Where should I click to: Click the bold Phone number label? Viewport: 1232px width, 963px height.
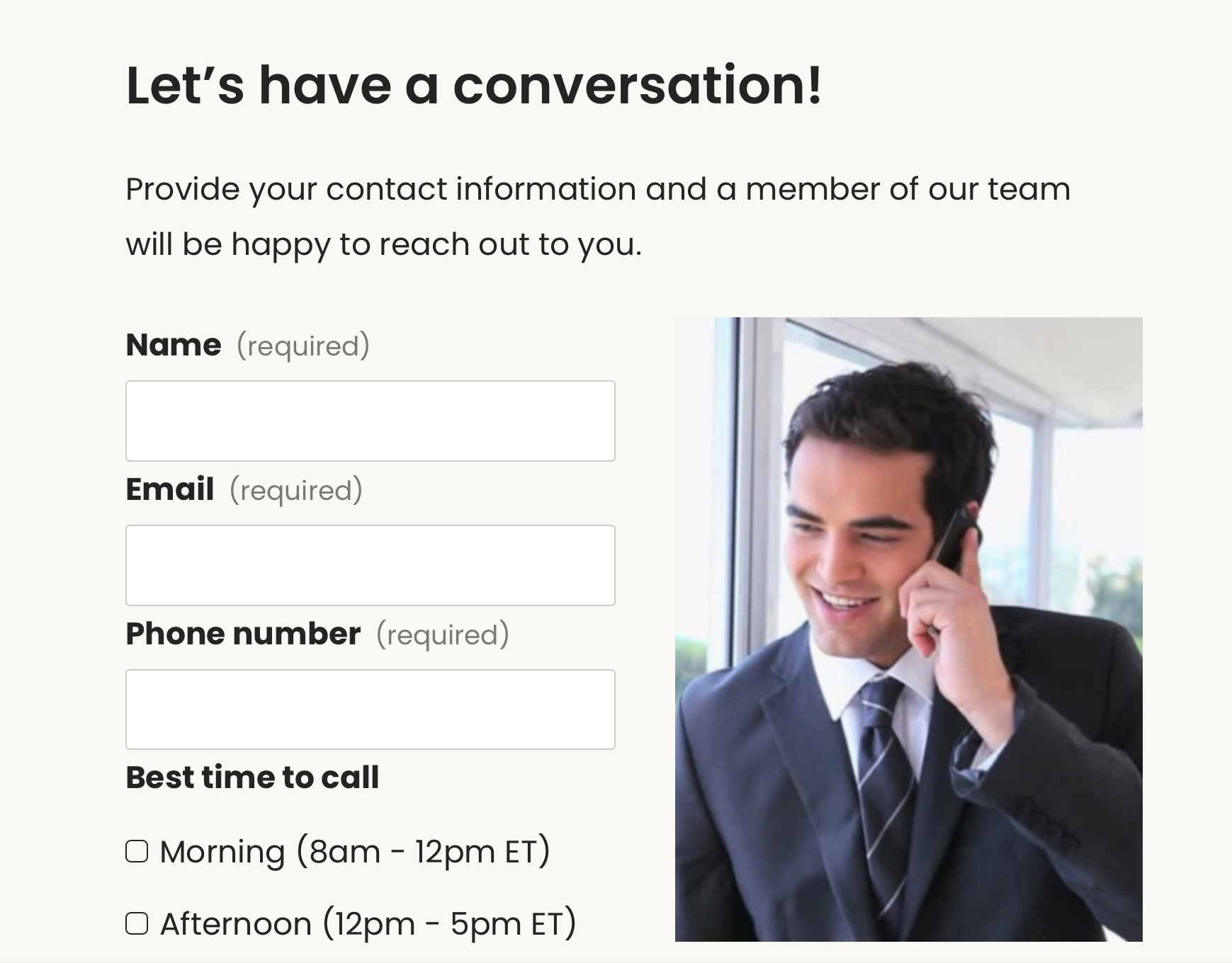coord(243,634)
